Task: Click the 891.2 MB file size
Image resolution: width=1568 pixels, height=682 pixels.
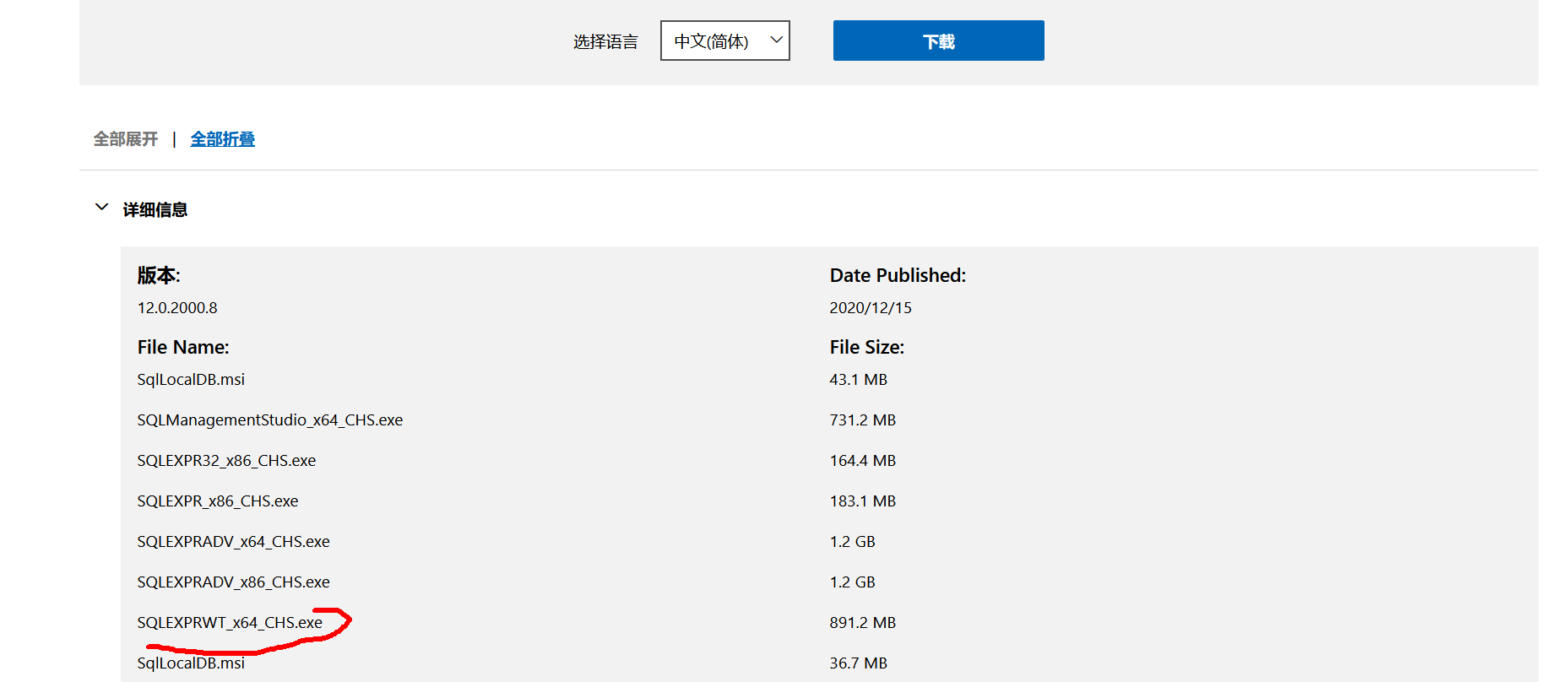Action: 862,623
